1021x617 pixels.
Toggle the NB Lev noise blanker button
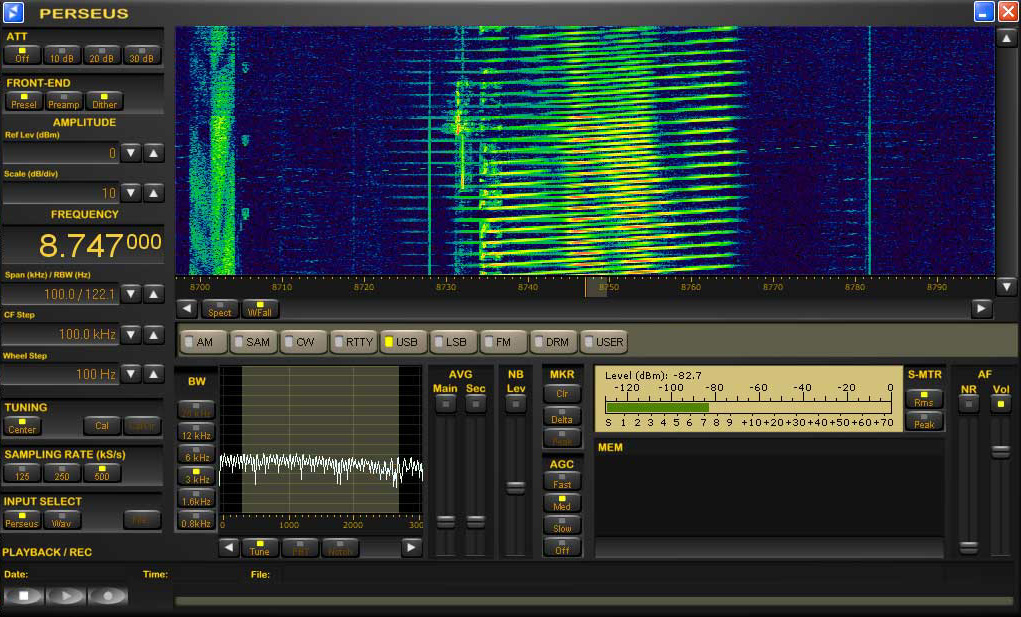(x=515, y=404)
